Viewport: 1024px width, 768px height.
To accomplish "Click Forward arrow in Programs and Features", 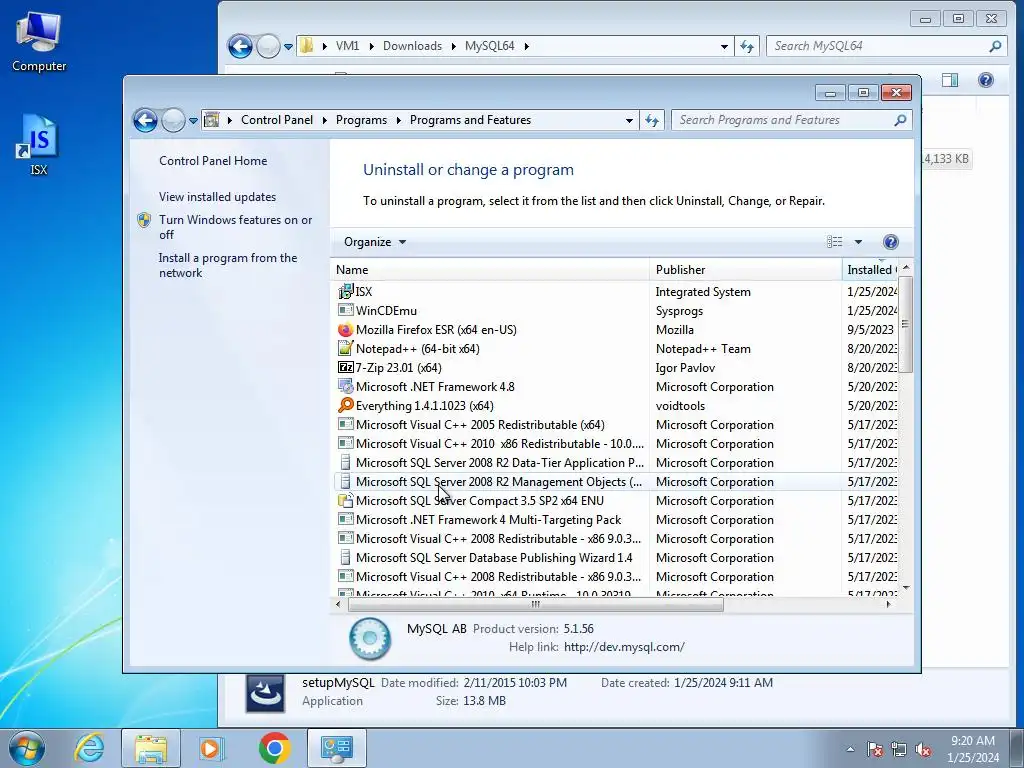I will [173, 120].
